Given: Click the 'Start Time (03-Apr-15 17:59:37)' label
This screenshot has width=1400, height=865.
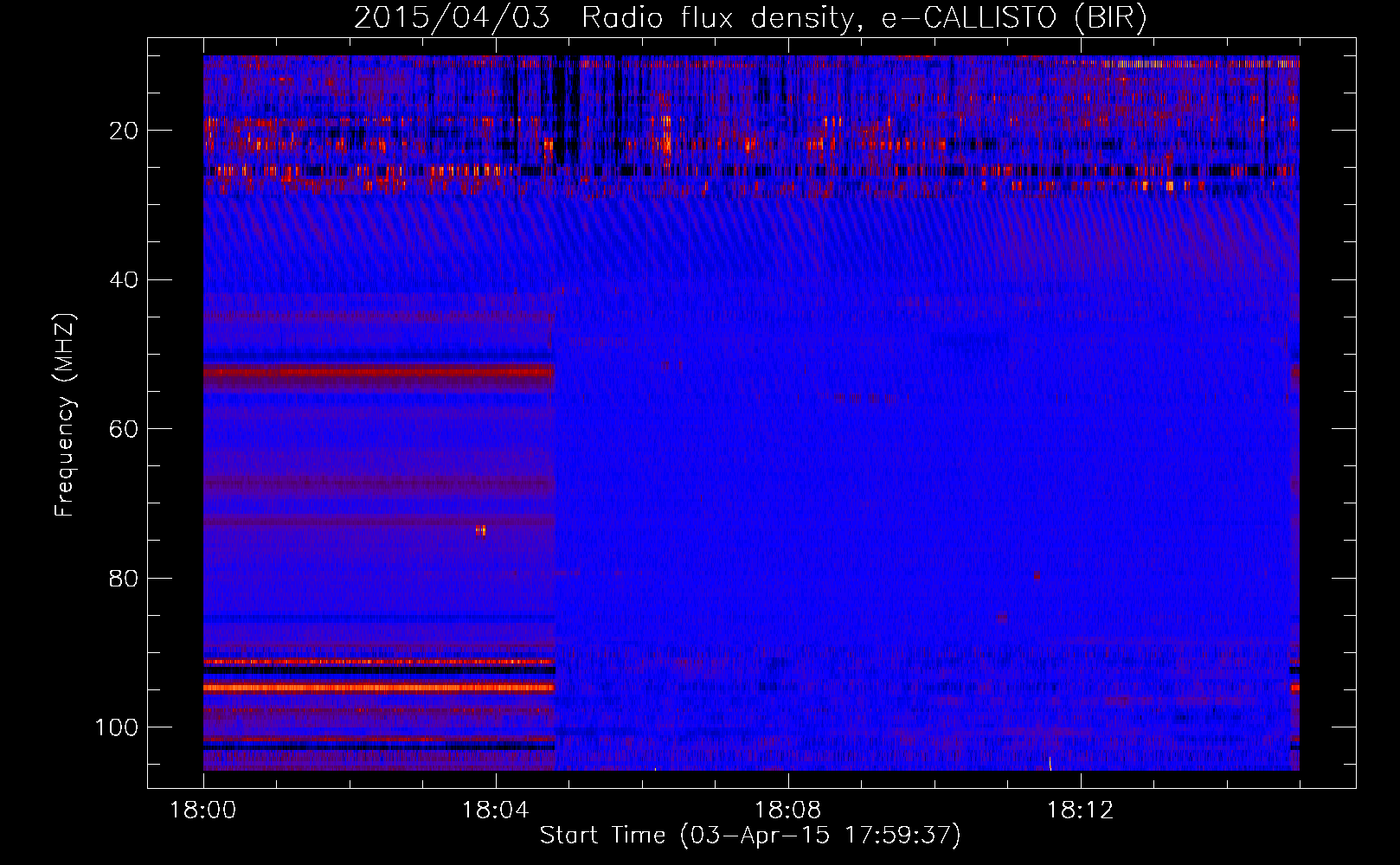Looking at the screenshot, I should (x=750, y=836).
